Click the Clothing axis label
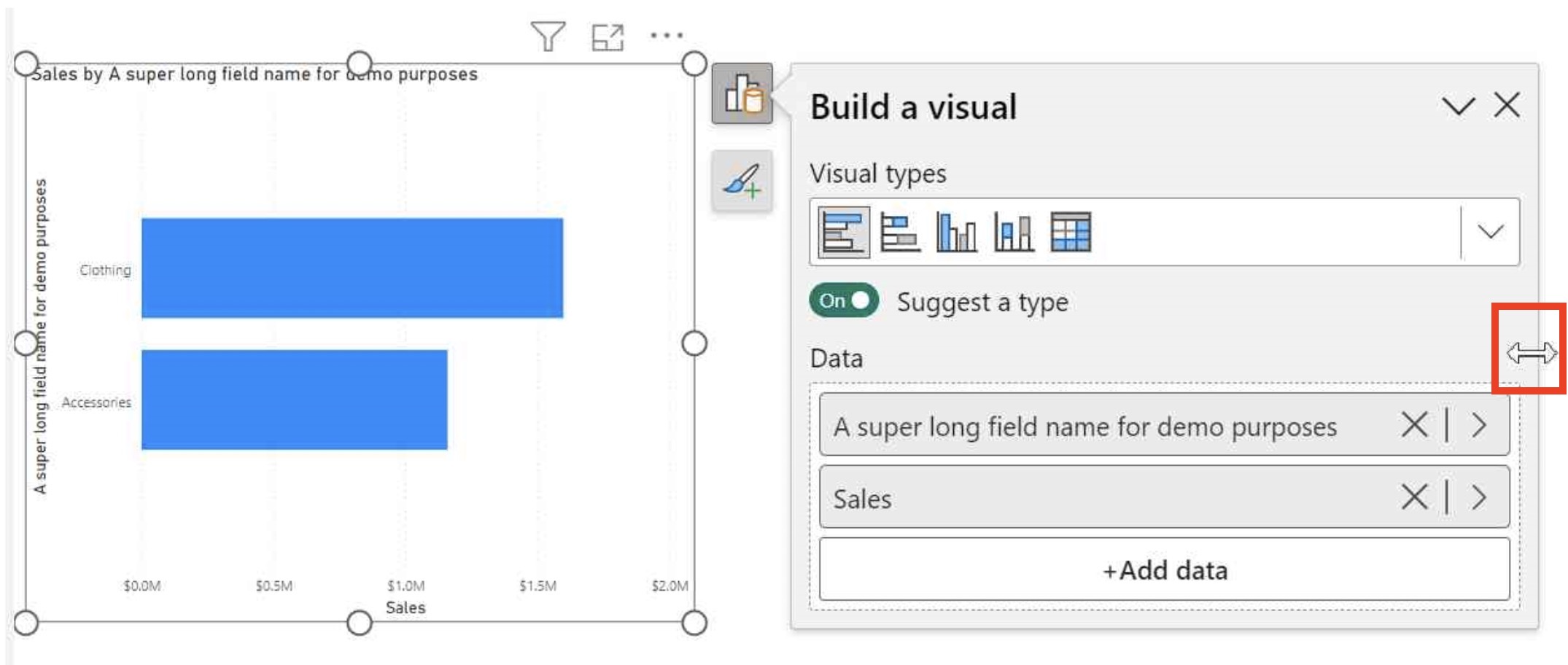Screen dimensions: 1568x665 click(106, 271)
